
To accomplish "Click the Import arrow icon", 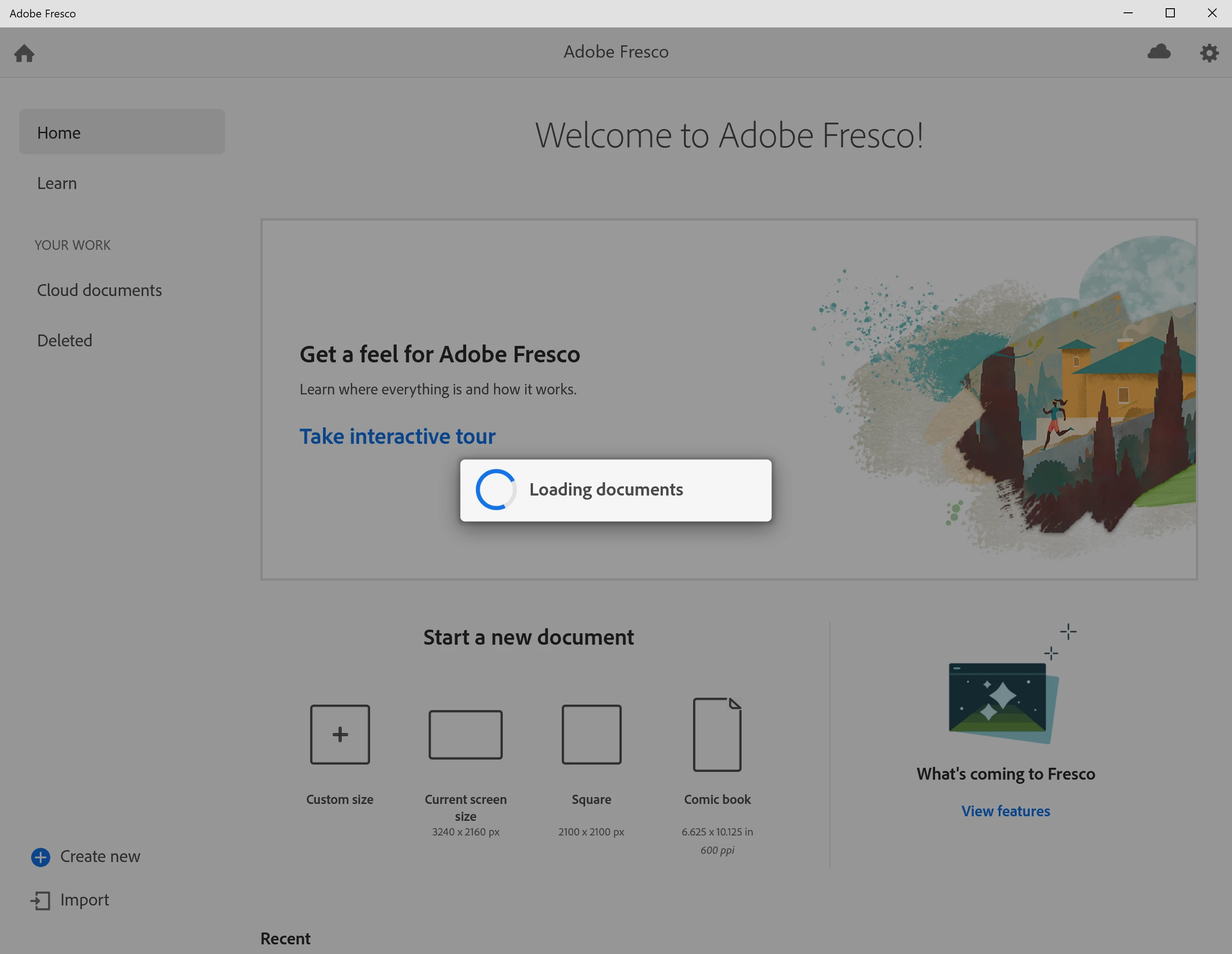I will tap(41, 900).
